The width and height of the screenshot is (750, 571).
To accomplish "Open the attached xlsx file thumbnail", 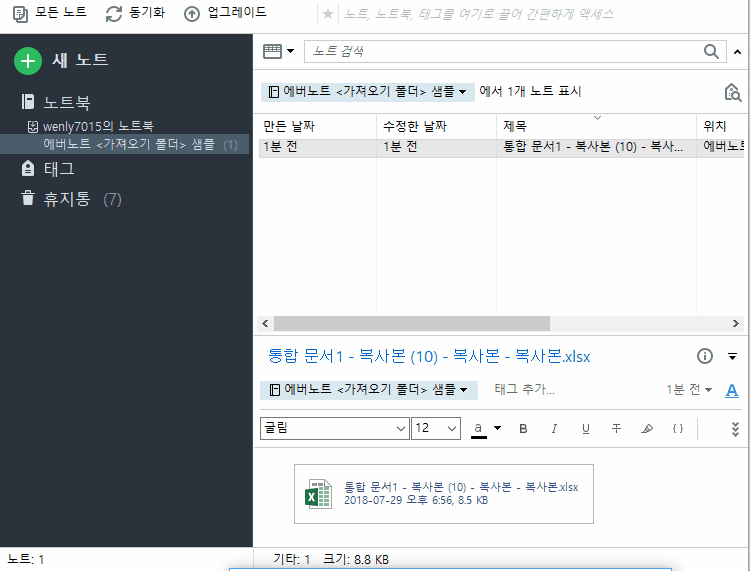I will pos(444,494).
